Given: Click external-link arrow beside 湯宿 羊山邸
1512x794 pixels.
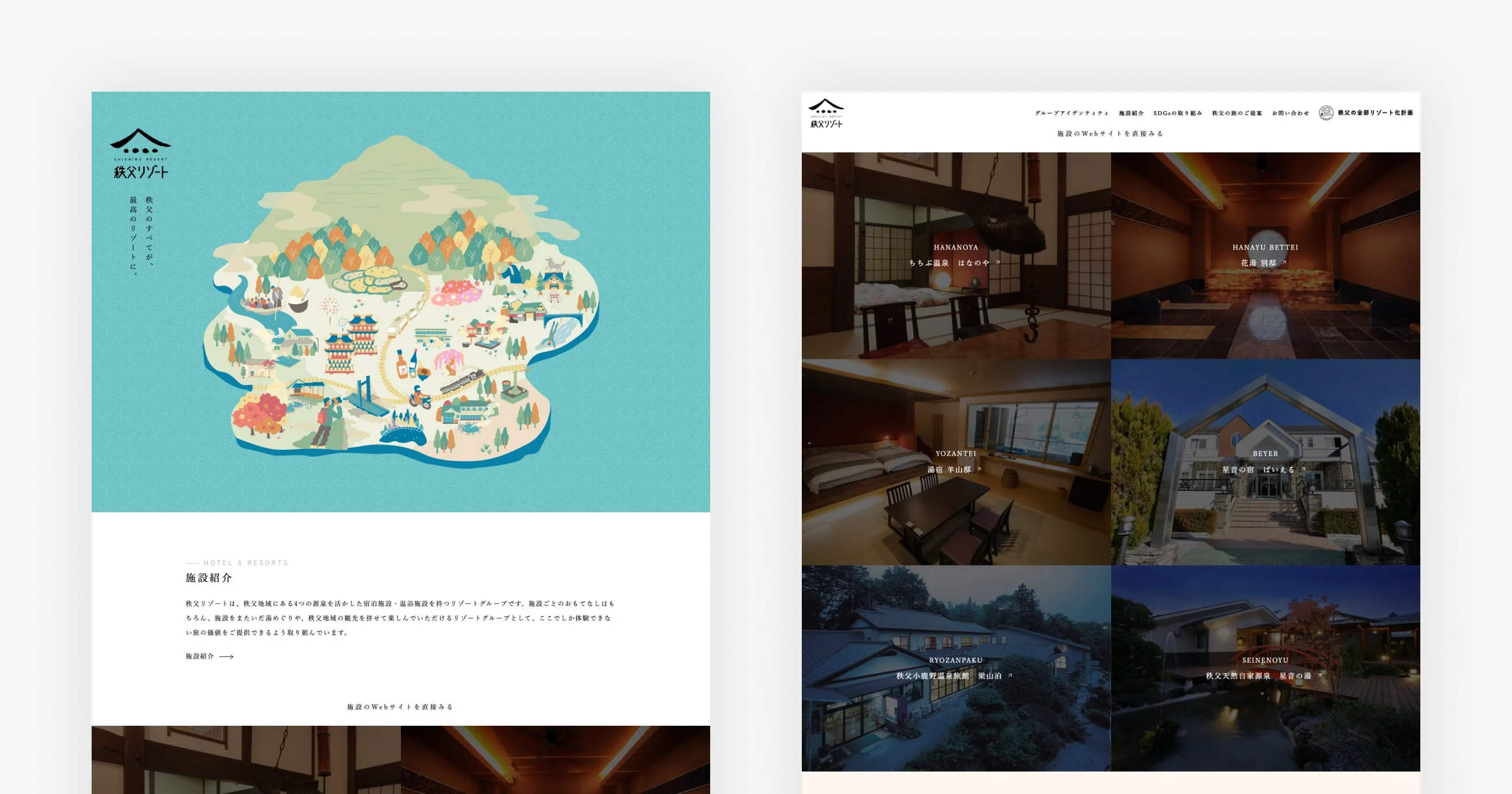Looking at the screenshot, I should click(979, 469).
